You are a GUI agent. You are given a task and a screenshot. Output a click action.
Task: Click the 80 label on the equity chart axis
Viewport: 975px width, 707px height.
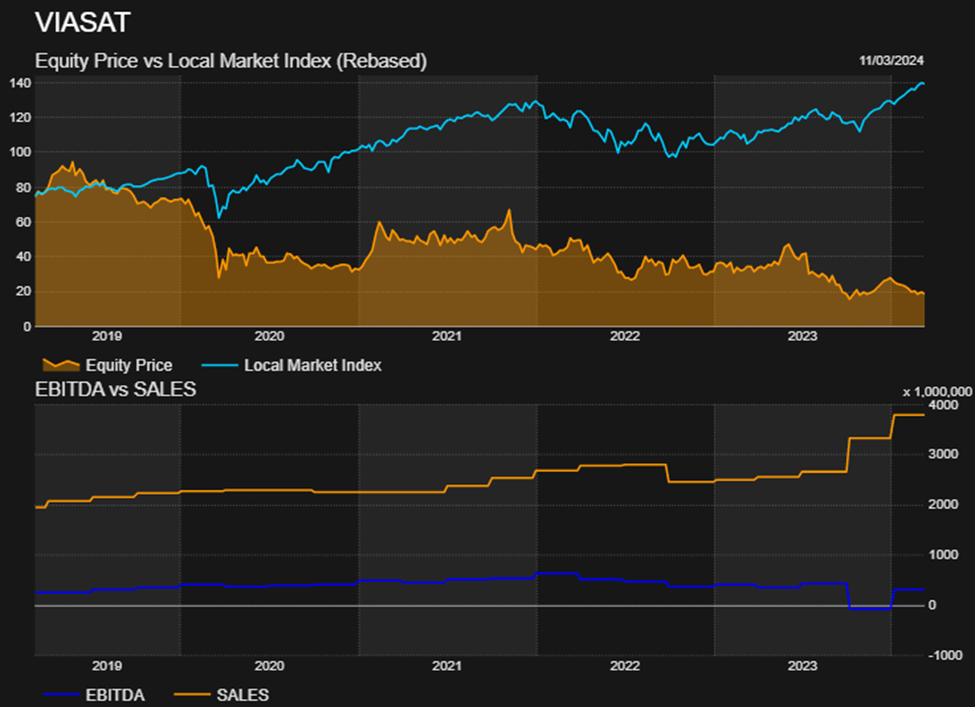click(x=23, y=187)
